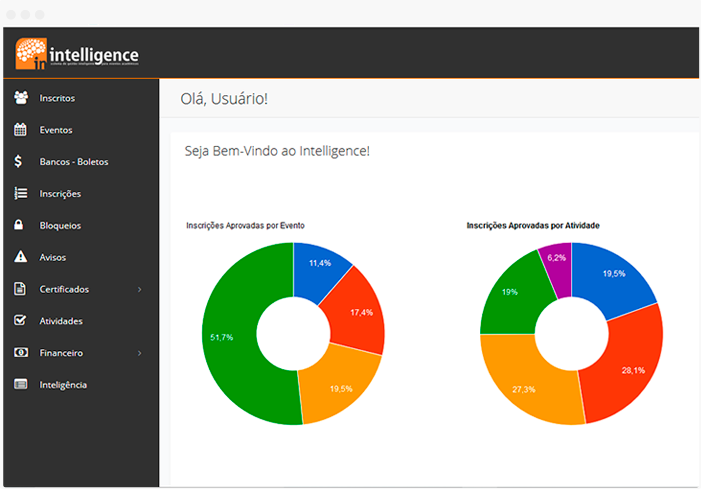Click the Eventos calendar icon

pos(19,130)
